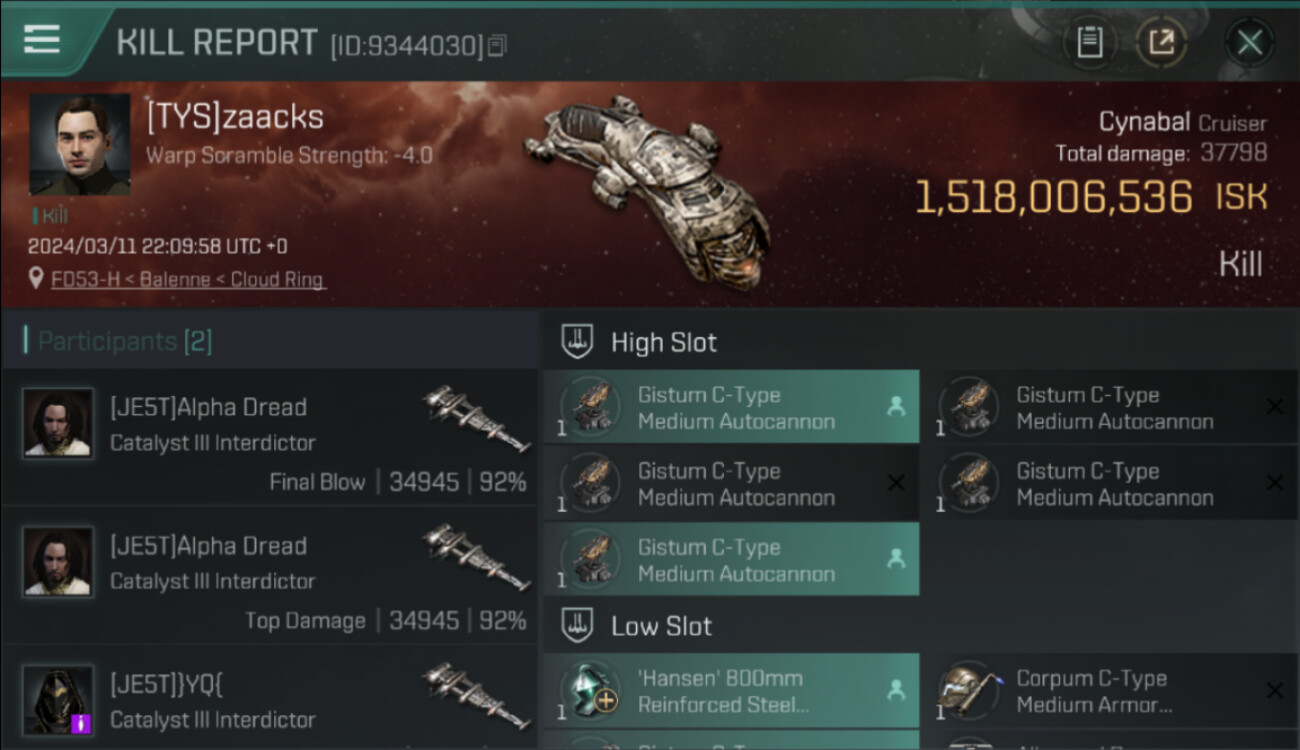Click the total ISK value 1,518,006,536

(x=1054, y=197)
